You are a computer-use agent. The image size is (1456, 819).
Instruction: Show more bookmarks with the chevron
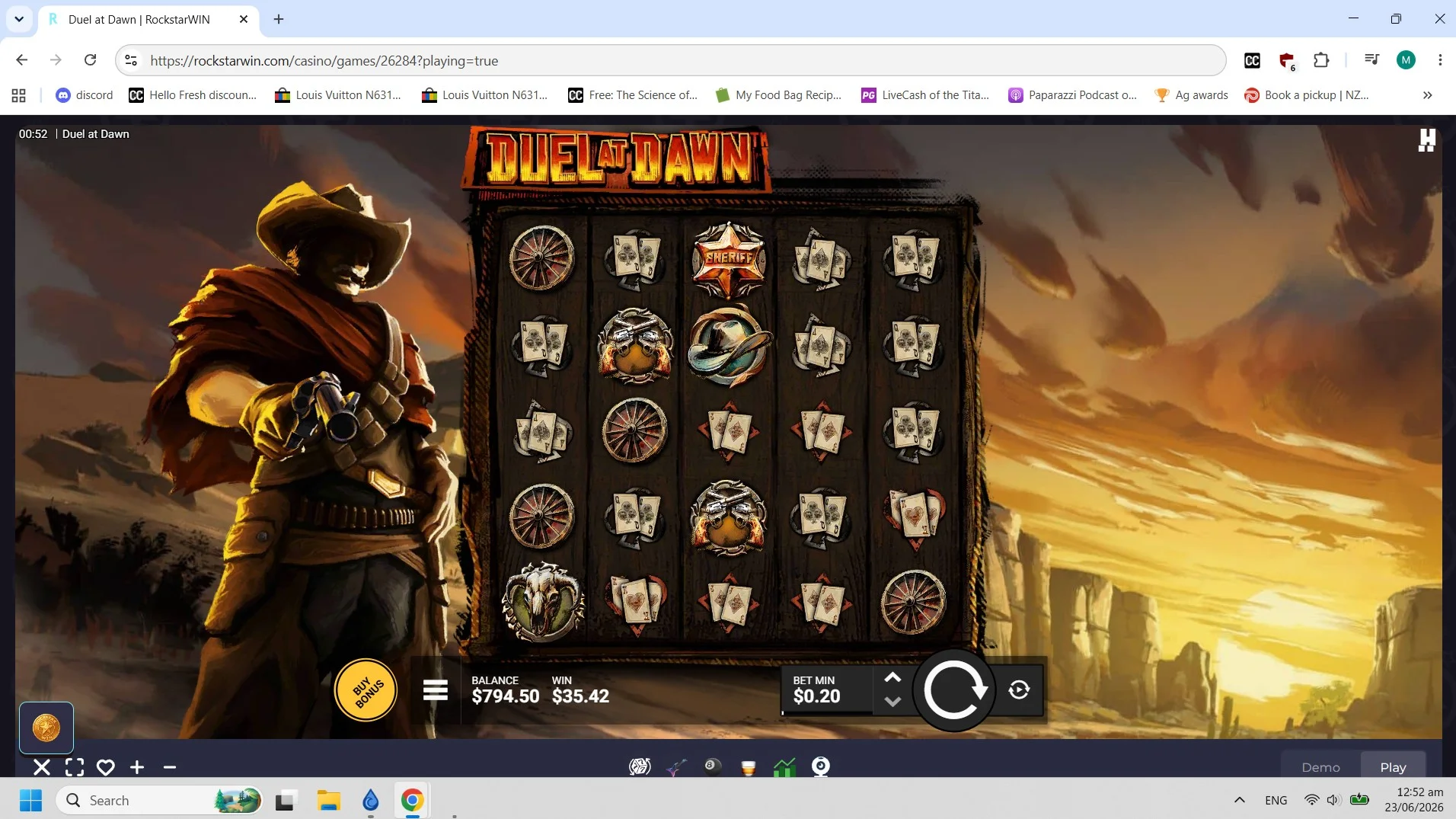click(x=1428, y=95)
